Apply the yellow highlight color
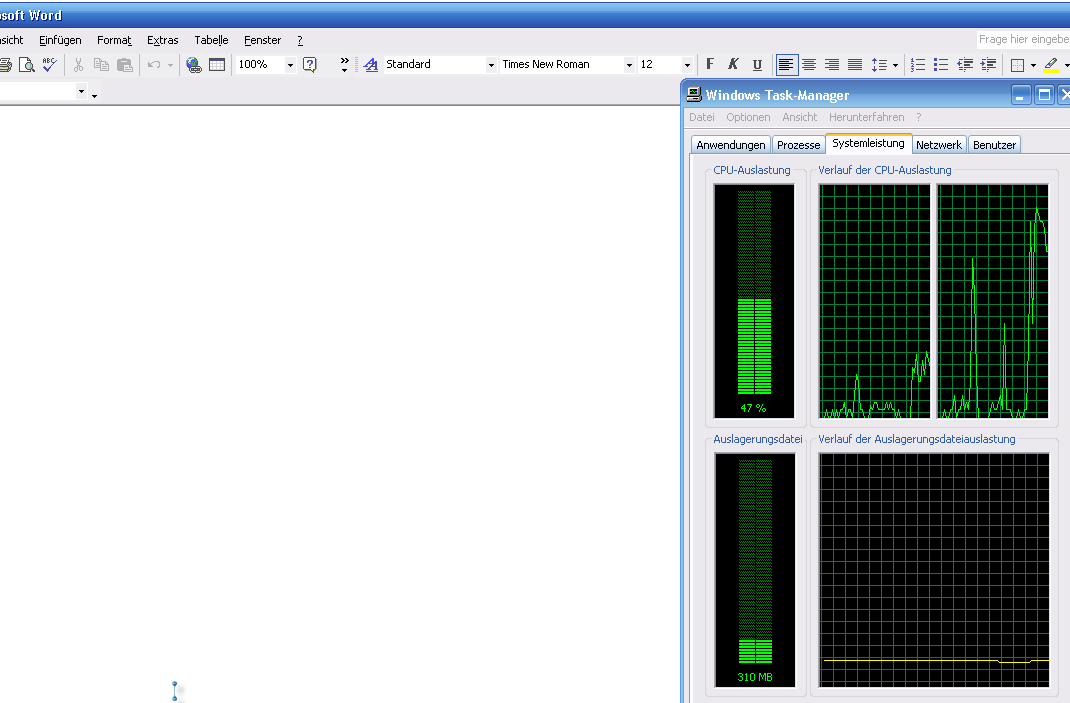The height and width of the screenshot is (703, 1070). (1051, 65)
